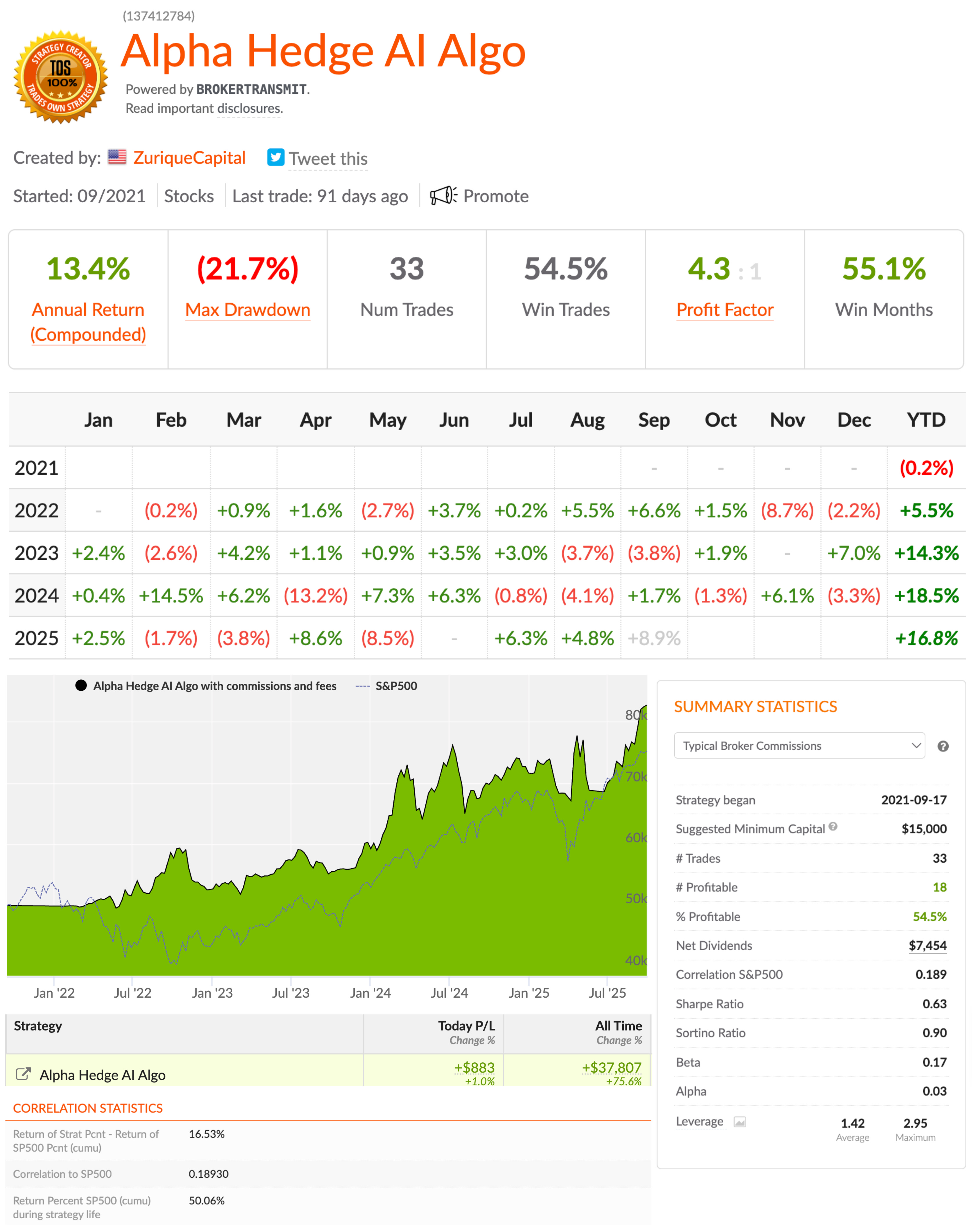Image resolution: width=980 pixels, height=1225 pixels.
Task: Click the US flag icon by creator
Action: (117, 157)
